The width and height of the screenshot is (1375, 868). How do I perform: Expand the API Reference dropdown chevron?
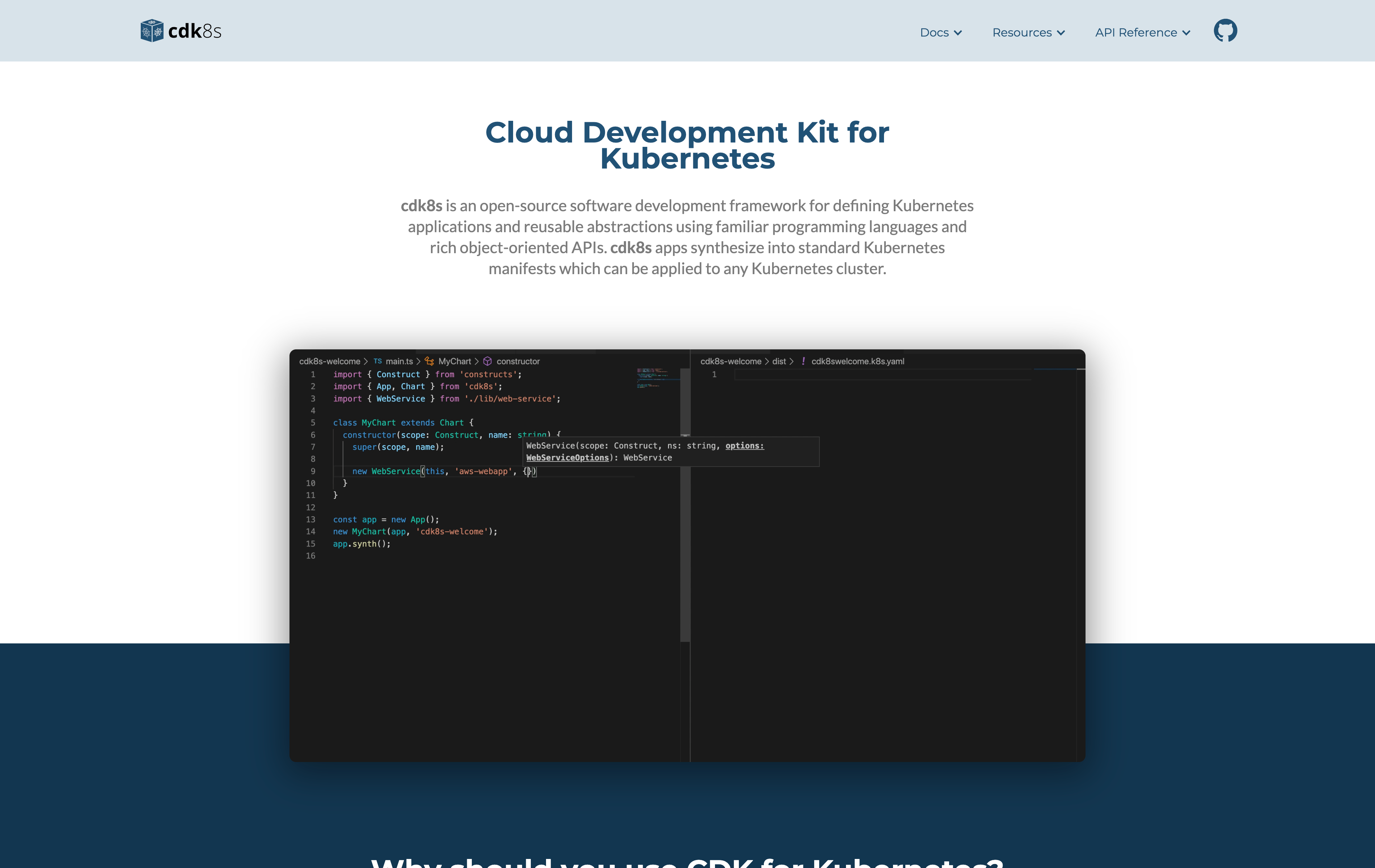pyautogui.click(x=1186, y=33)
